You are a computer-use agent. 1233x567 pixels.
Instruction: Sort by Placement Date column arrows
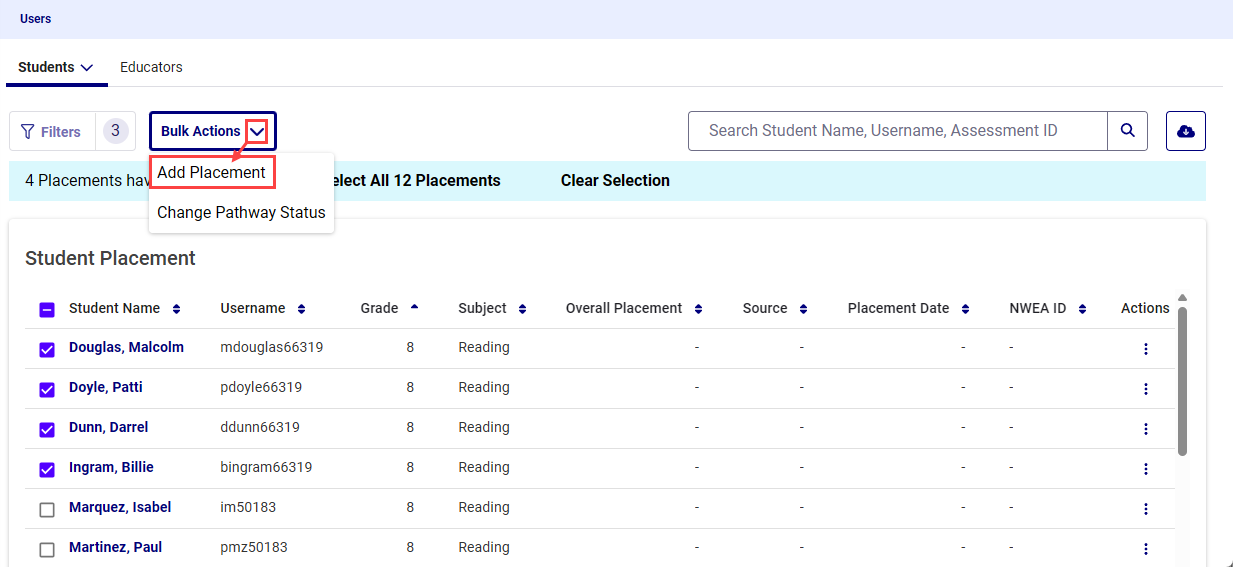click(x=965, y=309)
